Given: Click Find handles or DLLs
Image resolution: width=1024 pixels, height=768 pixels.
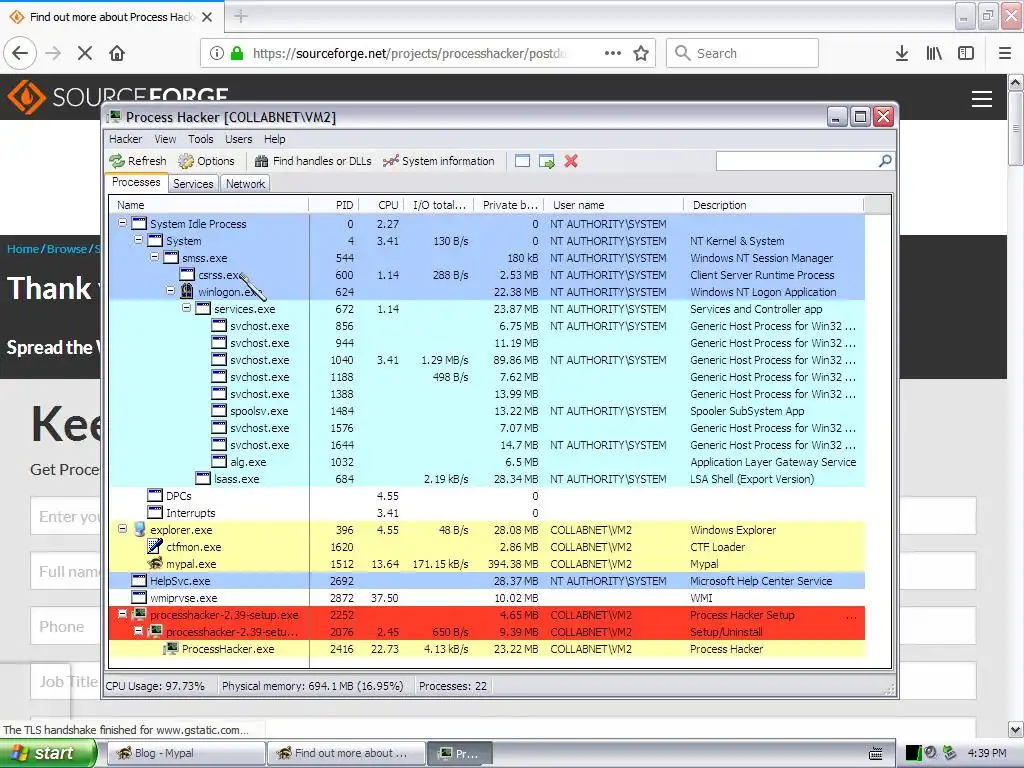Looking at the screenshot, I should tap(313, 161).
